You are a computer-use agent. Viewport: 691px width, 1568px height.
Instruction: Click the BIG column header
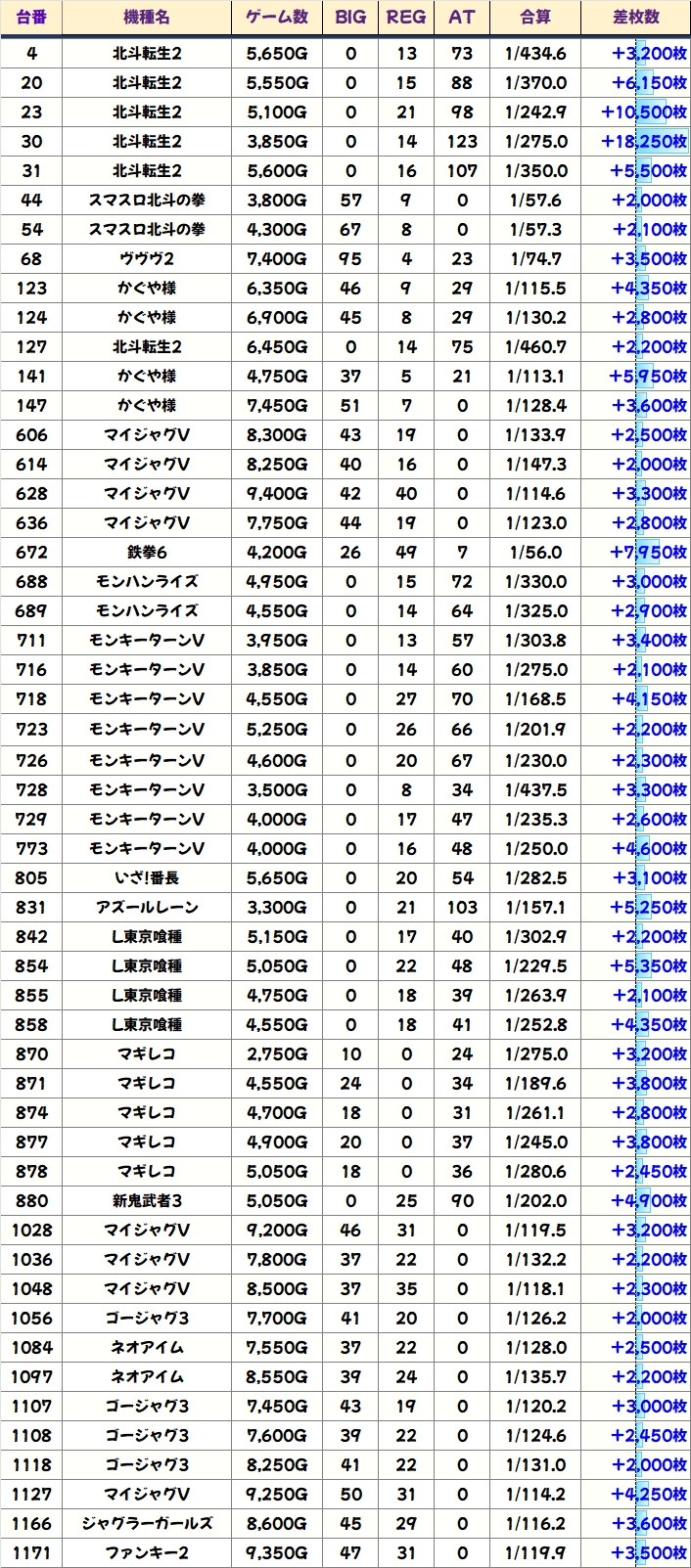(x=350, y=18)
